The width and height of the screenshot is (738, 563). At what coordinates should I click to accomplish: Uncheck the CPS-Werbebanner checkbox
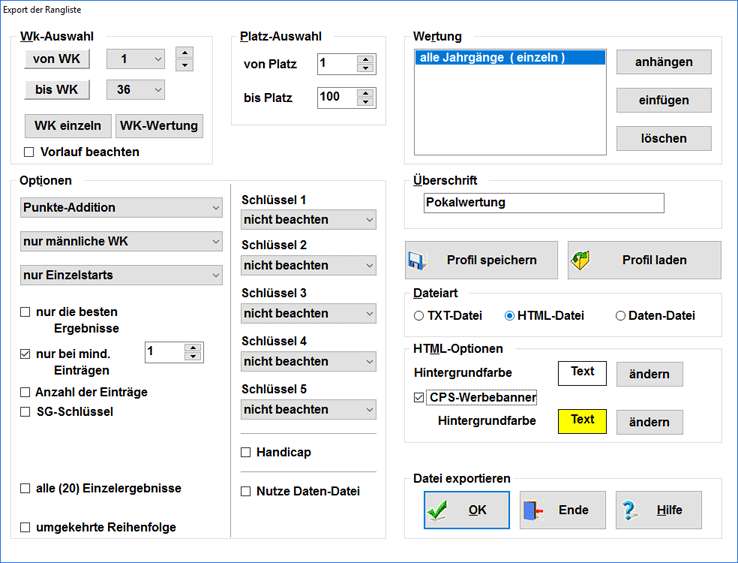419,397
